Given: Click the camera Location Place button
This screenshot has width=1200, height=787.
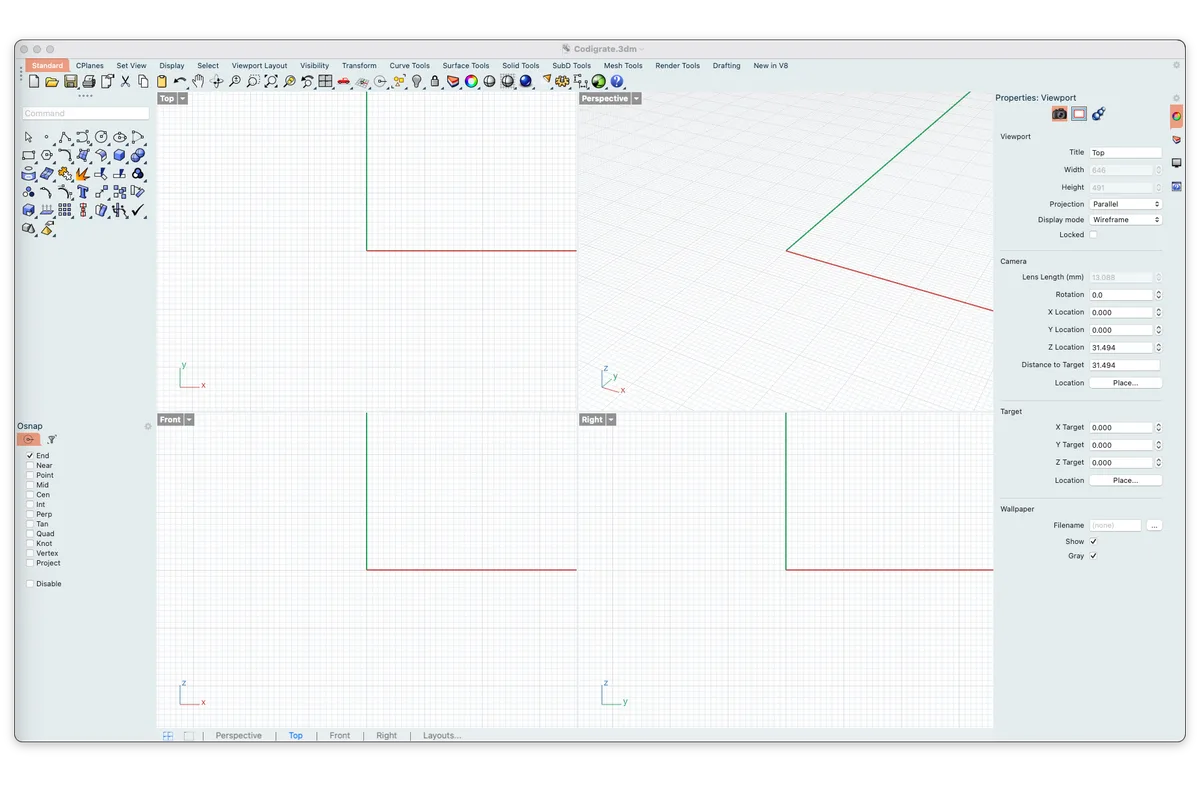Looking at the screenshot, I should (x=1125, y=383).
